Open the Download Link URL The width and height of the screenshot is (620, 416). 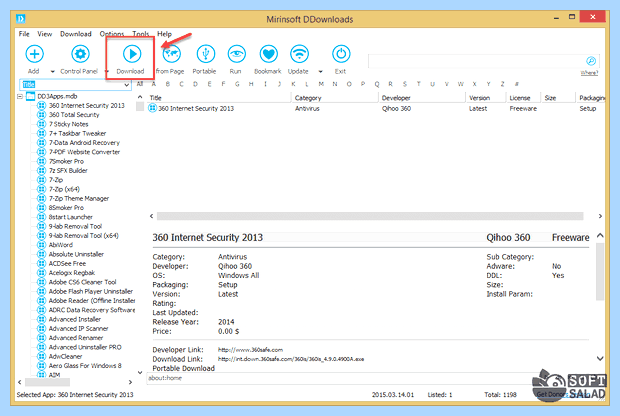pyautogui.click(x=291, y=359)
